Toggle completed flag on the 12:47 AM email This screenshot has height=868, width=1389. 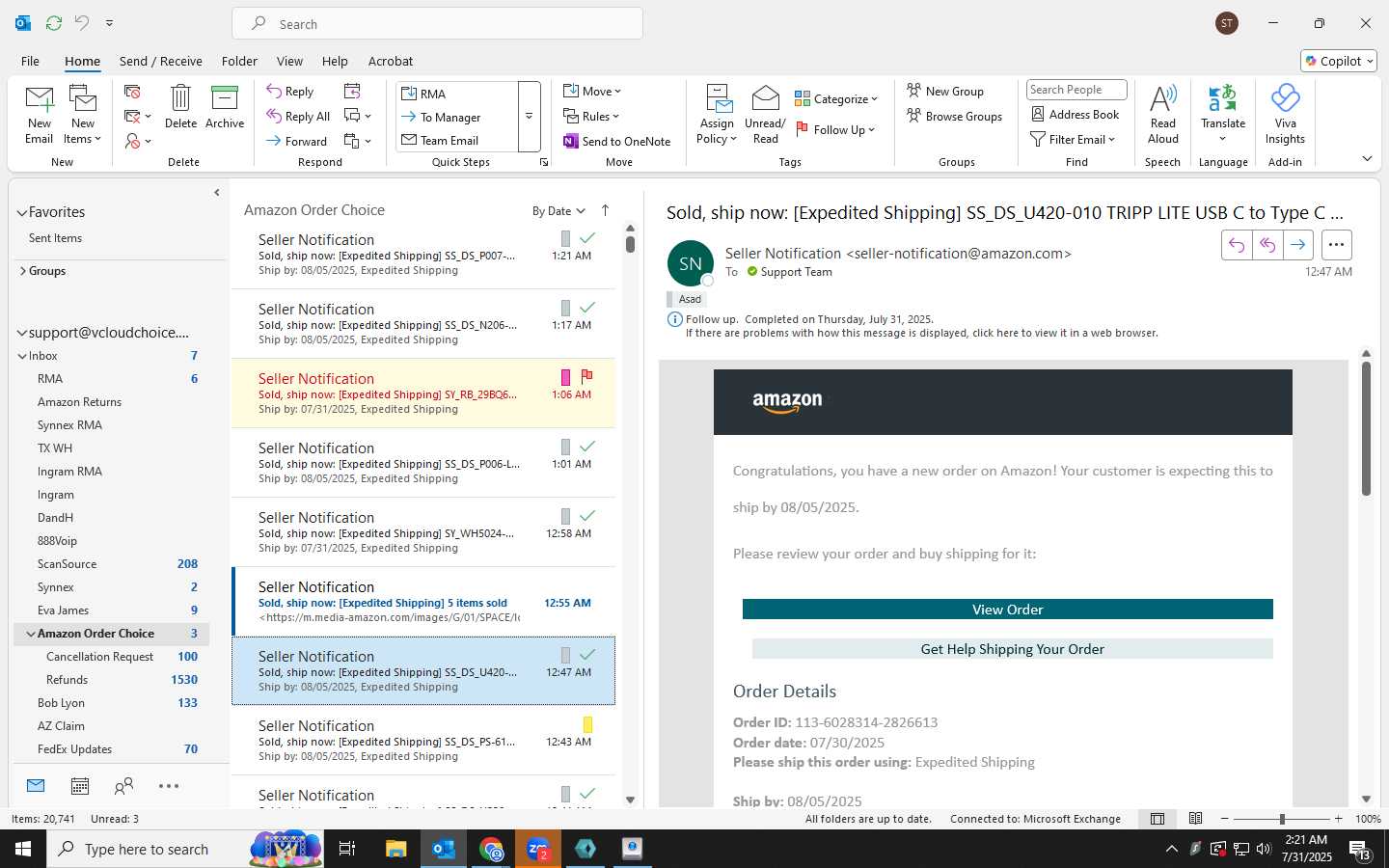[x=587, y=654]
